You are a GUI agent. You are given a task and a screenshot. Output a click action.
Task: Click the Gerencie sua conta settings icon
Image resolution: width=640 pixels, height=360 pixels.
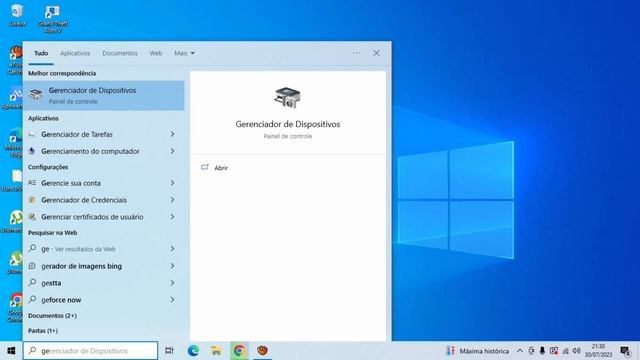click(32, 183)
